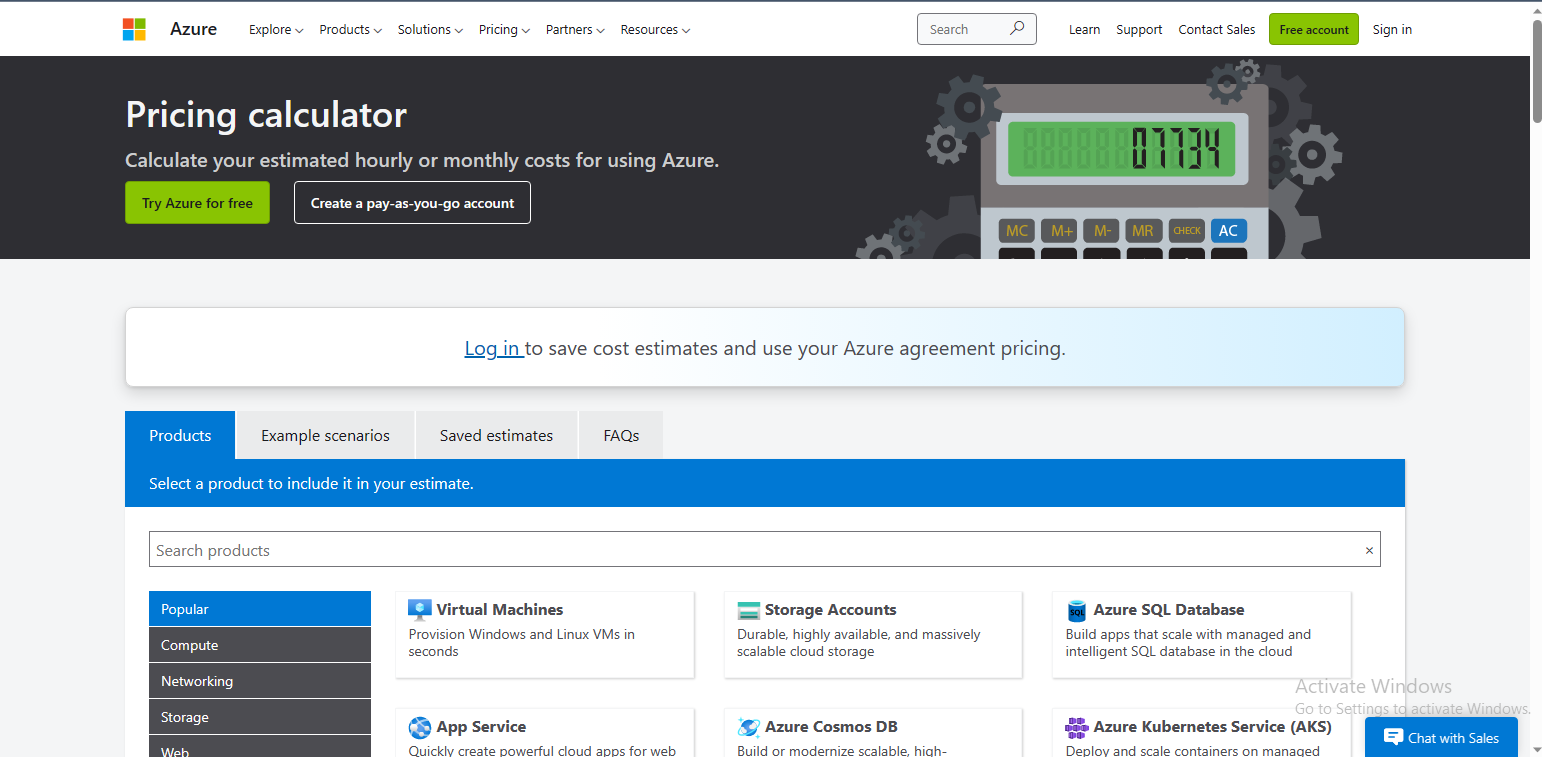Clear the Search products field with the x icon

pos(1369,551)
